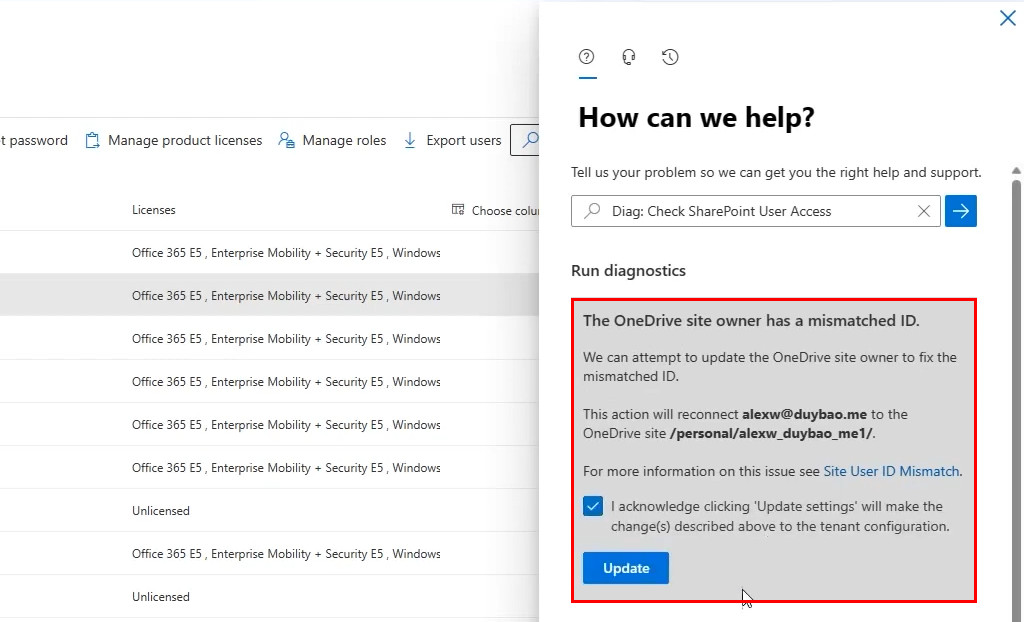The image size is (1024, 622).
Task: Close the help panel
Action: tap(1008, 18)
